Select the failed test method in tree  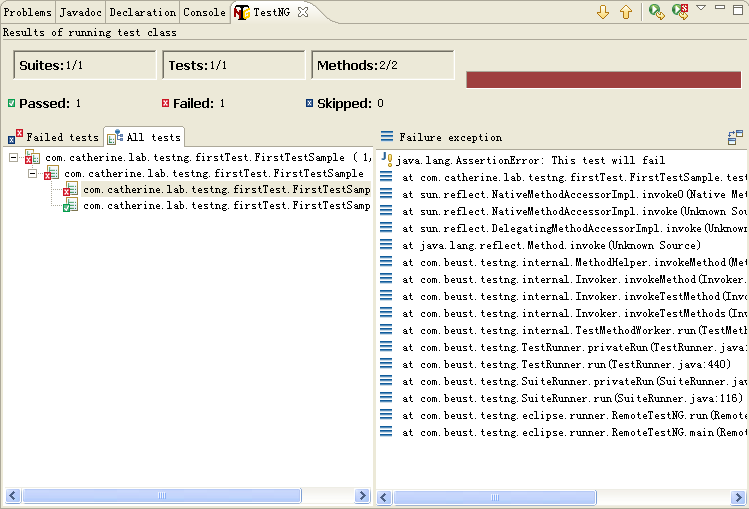pyautogui.click(x=225, y=189)
